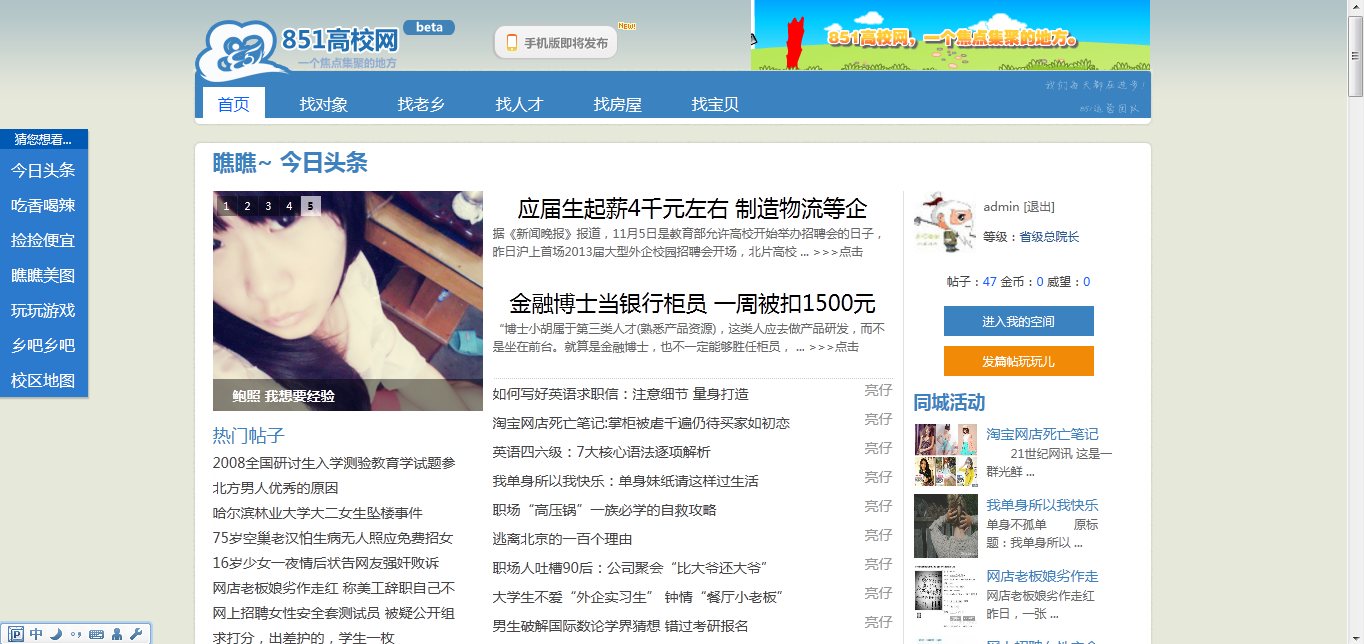The height and width of the screenshot is (644, 1364).
Task: Click the slideshow photo of the girl
Action: [x=348, y=300]
